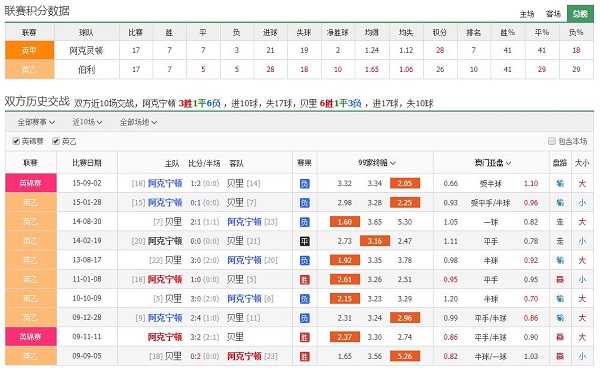
Task: Click the 联赛积分数据 section heading
Action: [37, 11]
